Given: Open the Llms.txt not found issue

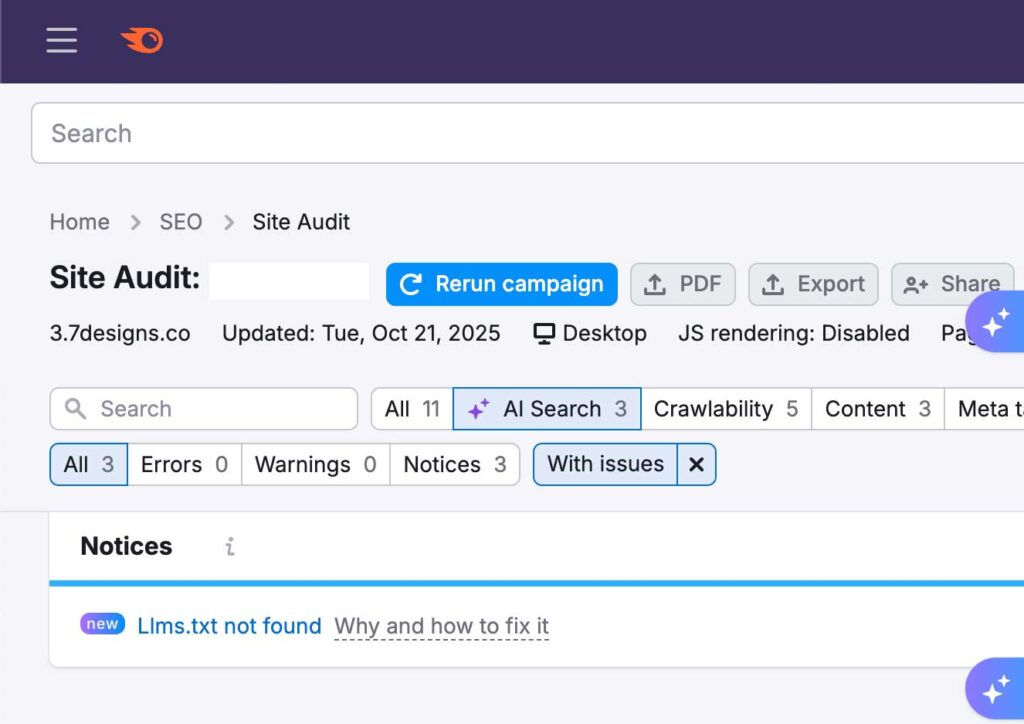Looking at the screenshot, I should pyautogui.click(x=229, y=626).
